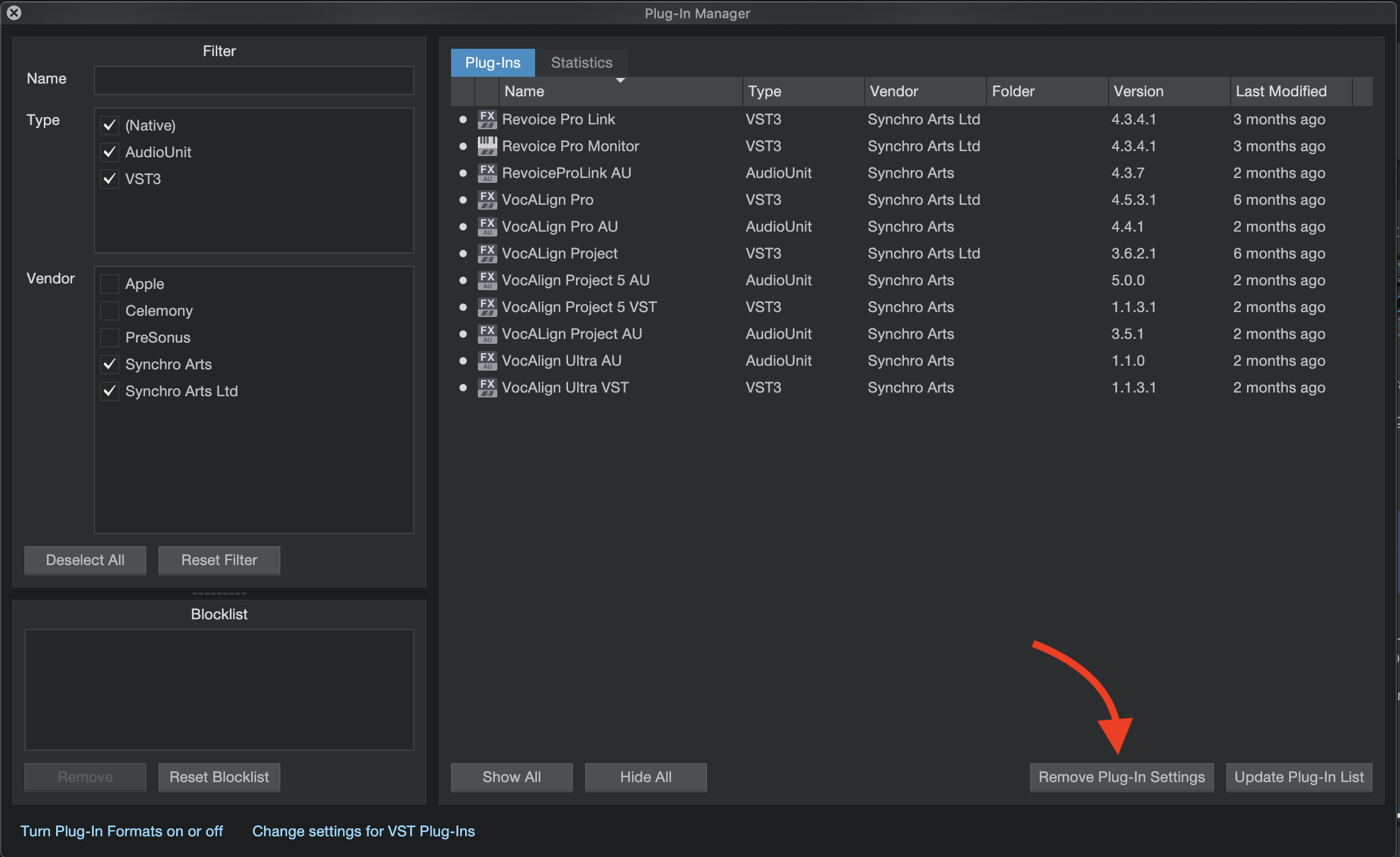This screenshot has height=857, width=1400.
Task: Select the VocAlign Ultra AU row name
Action: tap(561, 361)
